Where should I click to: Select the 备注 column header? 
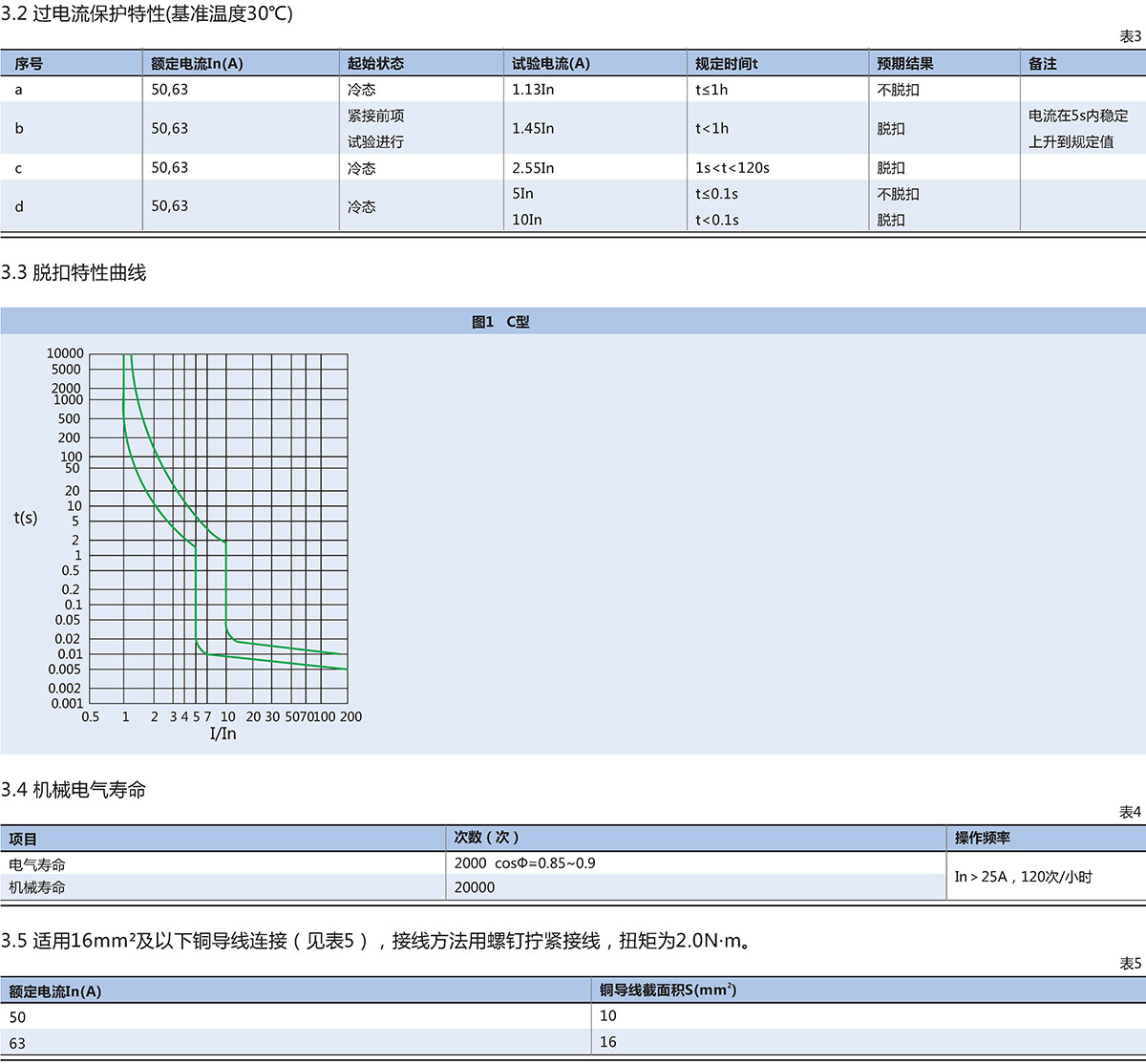(x=1043, y=64)
